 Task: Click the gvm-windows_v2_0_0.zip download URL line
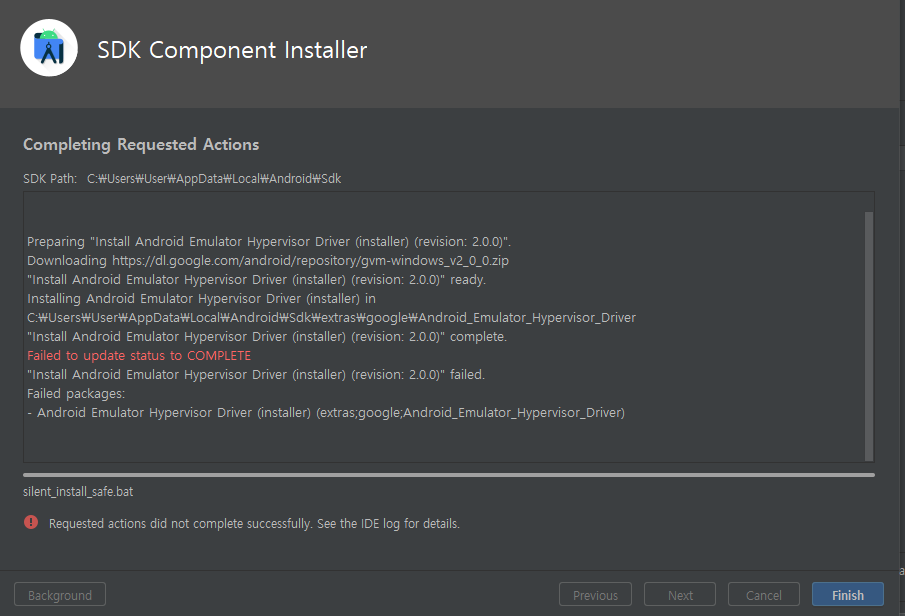pos(268,260)
